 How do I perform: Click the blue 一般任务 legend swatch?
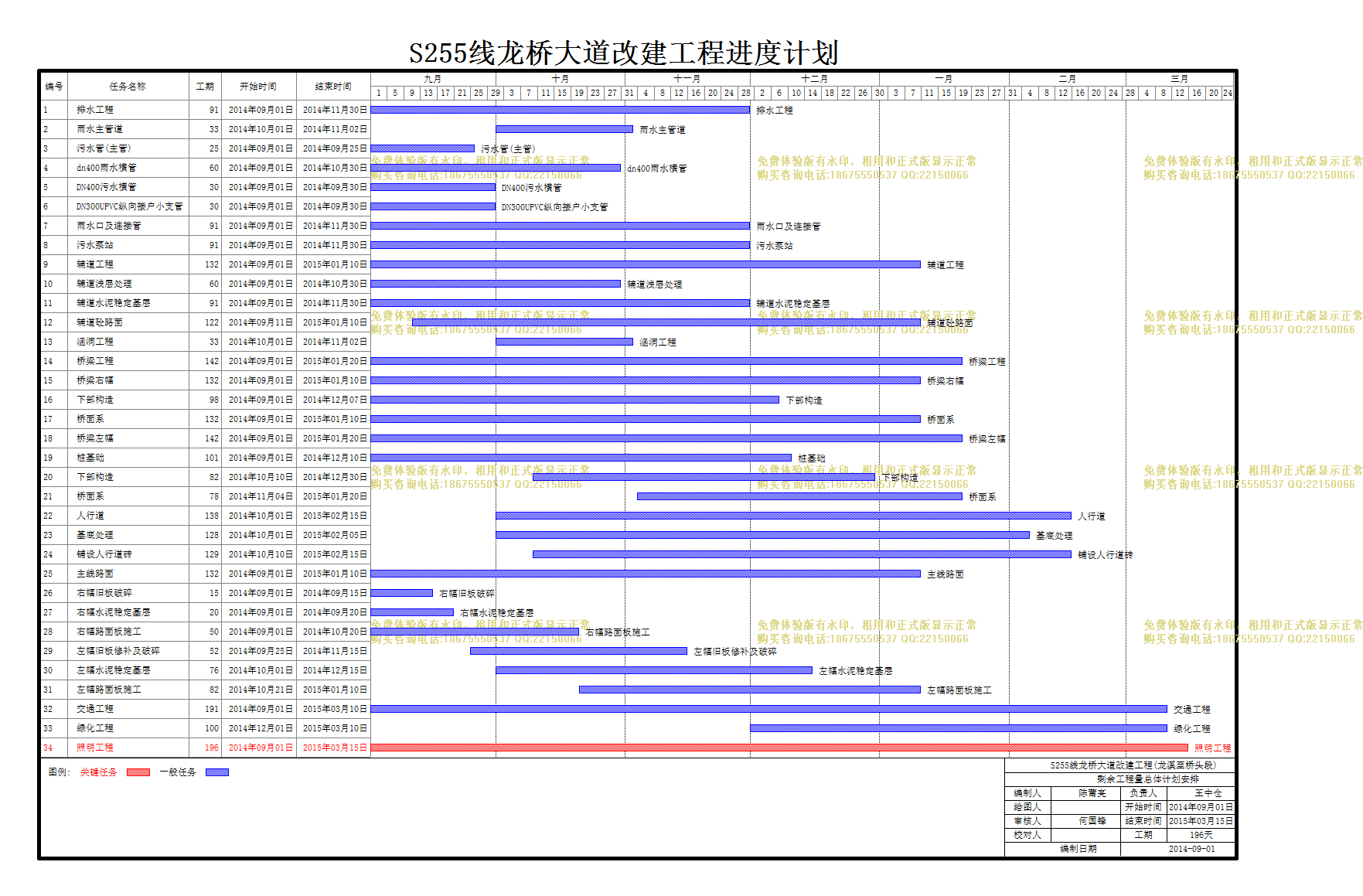click(217, 772)
